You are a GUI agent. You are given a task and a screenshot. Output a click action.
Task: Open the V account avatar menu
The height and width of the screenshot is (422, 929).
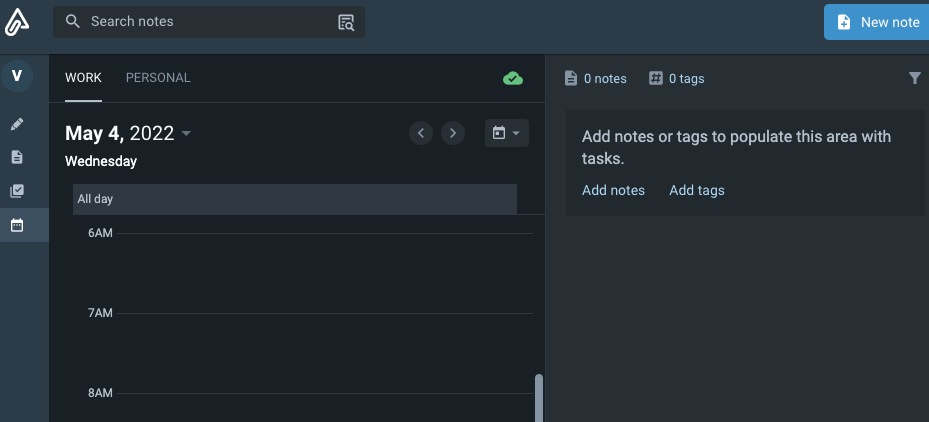point(17,76)
